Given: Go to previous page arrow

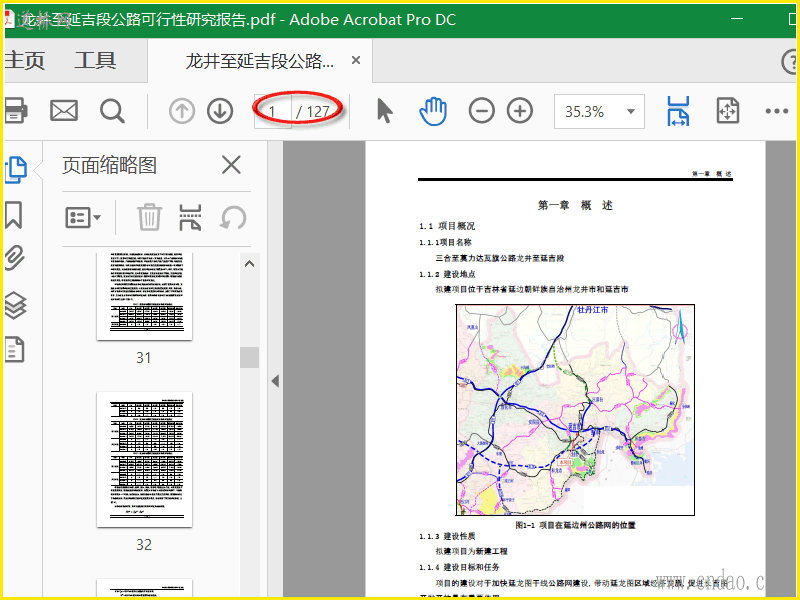Looking at the screenshot, I should (182, 111).
